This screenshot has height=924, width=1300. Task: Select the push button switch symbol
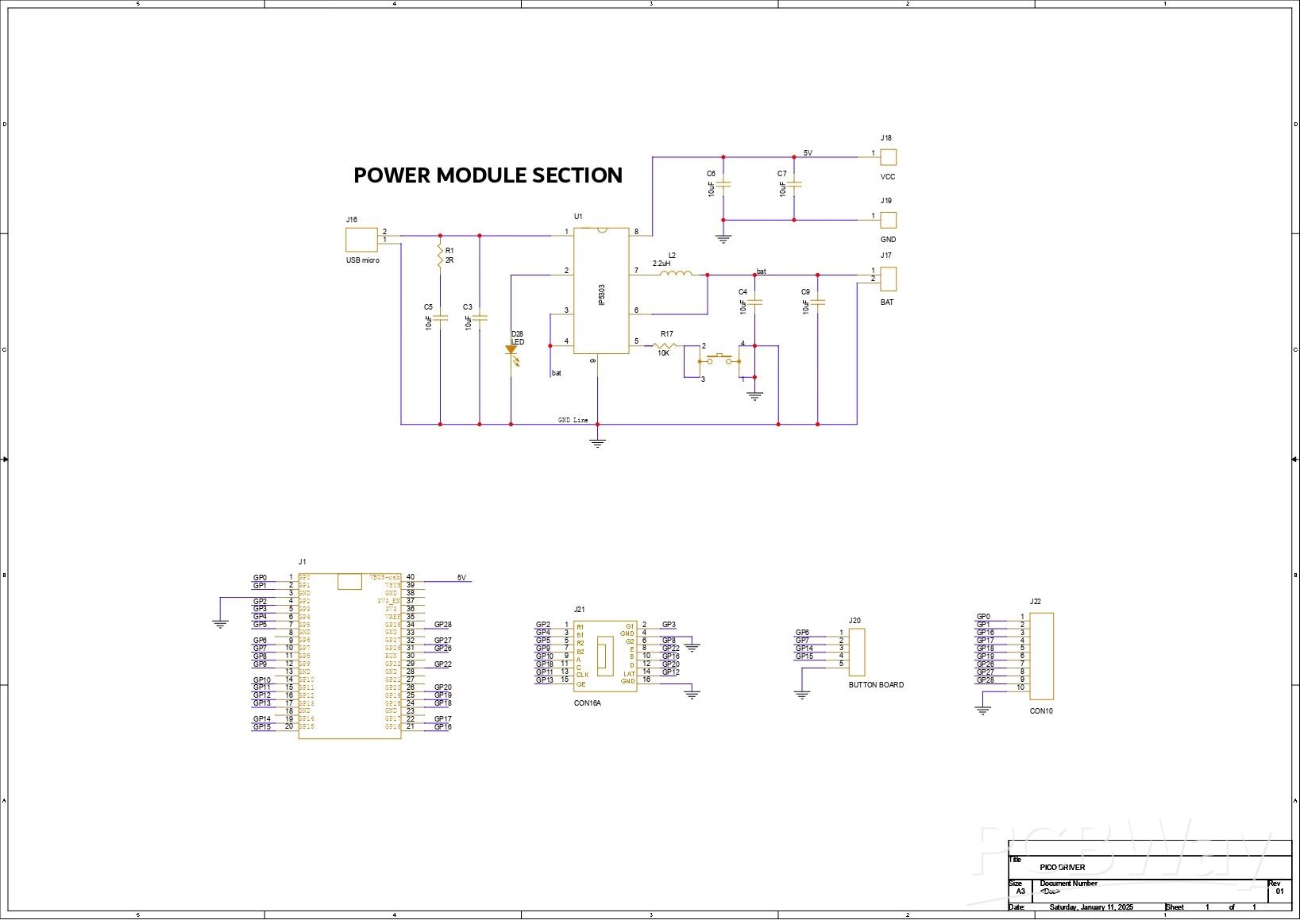click(719, 360)
